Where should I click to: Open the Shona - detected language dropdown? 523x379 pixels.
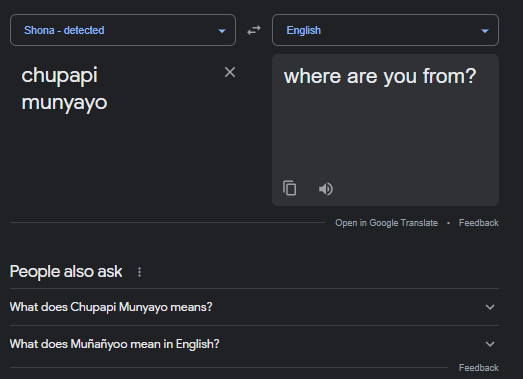click(x=123, y=30)
